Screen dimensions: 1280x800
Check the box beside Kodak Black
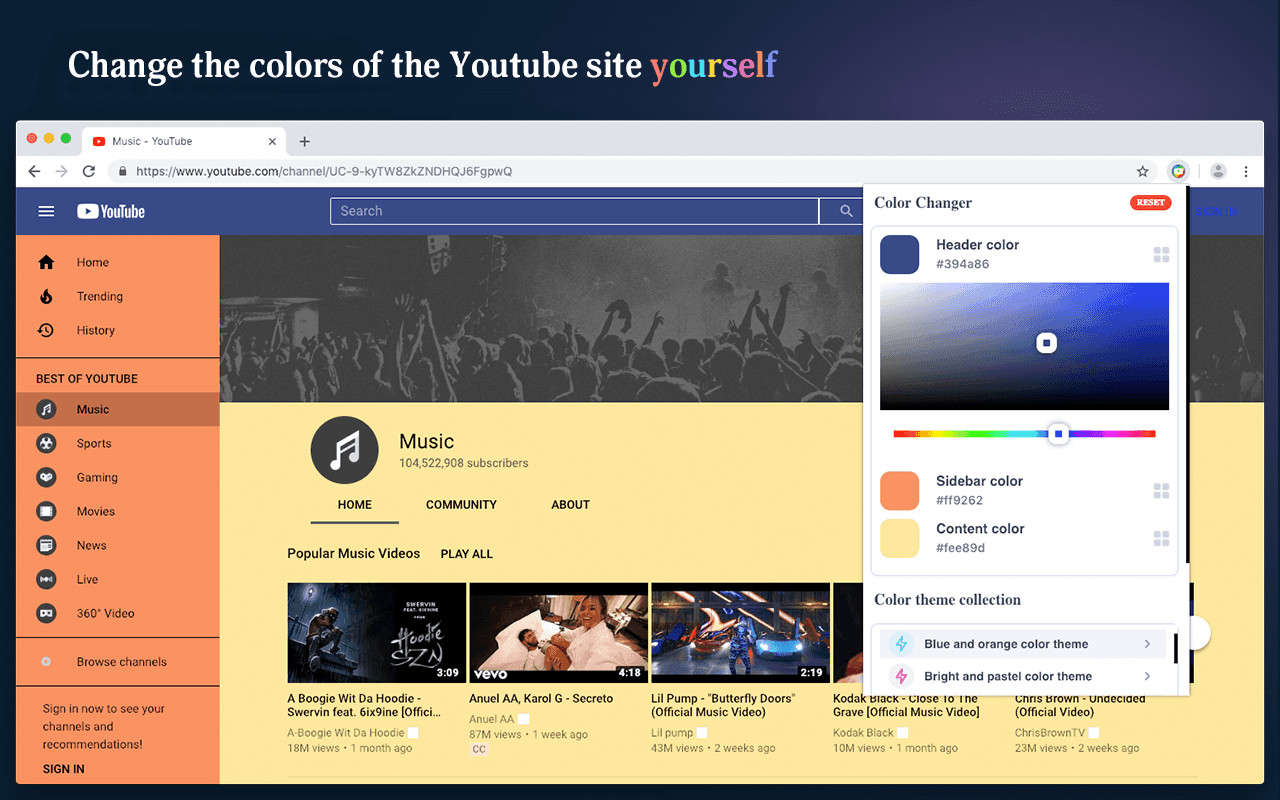[x=903, y=732]
